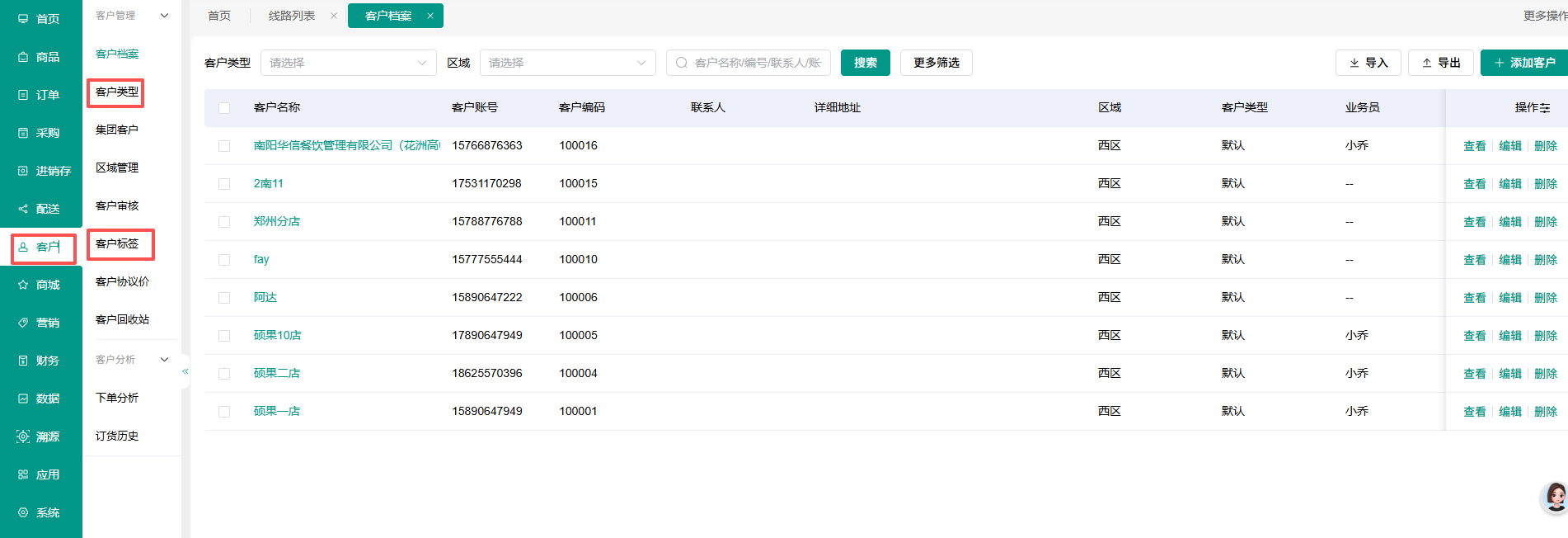
Task: Open the 首页 home sidebar icon
Action: click(23, 19)
